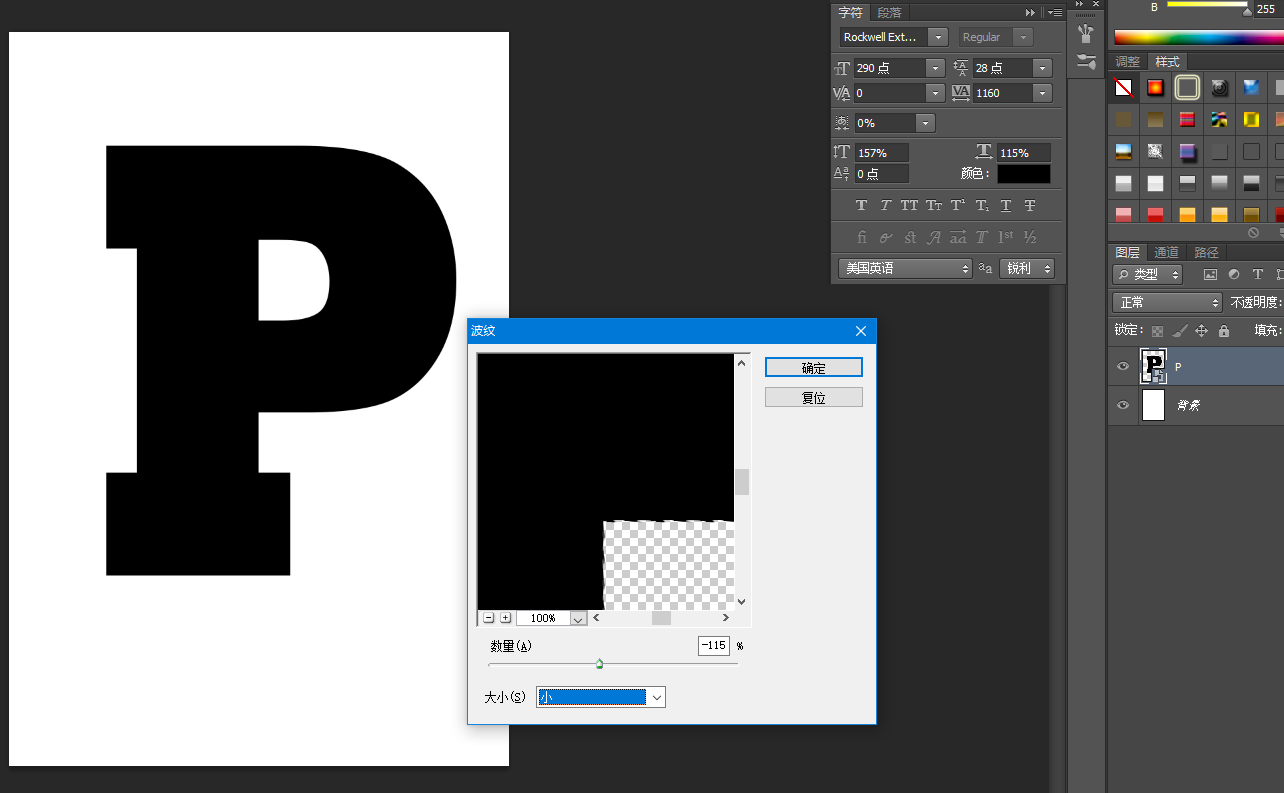Click the lock transparent pixels icon
1284x793 pixels.
click(x=1157, y=330)
